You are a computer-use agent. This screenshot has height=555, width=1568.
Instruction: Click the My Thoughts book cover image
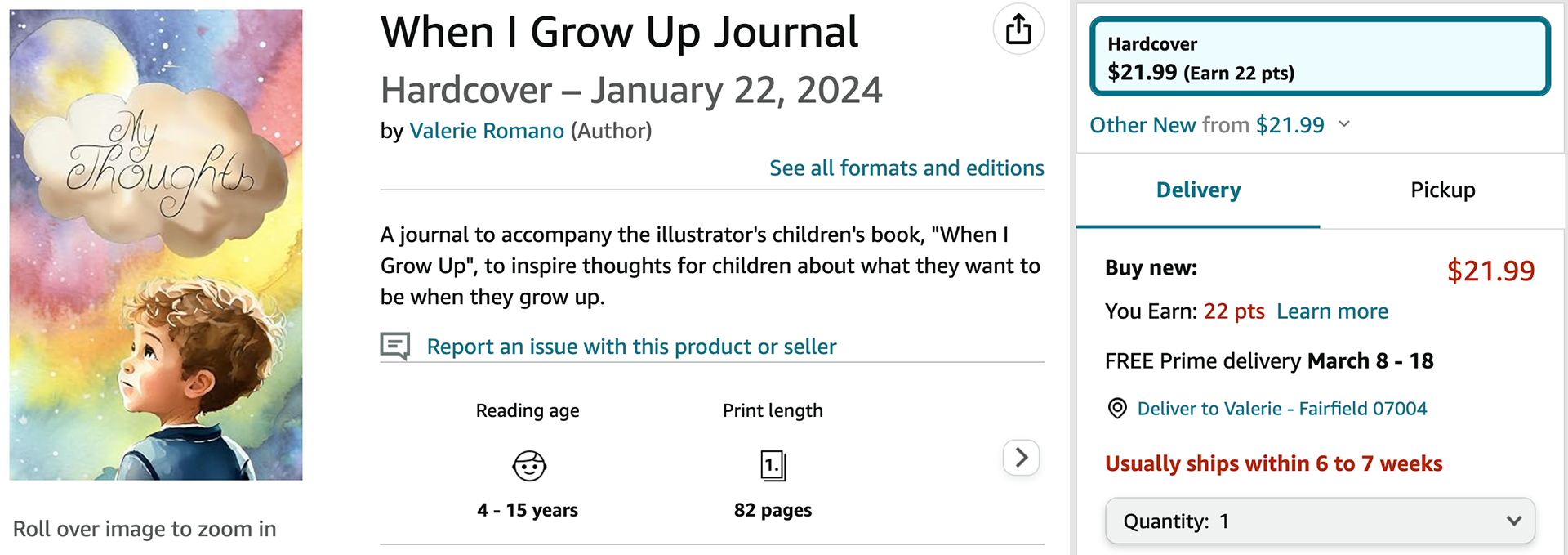pyautogui.click(x=156, y=244)
